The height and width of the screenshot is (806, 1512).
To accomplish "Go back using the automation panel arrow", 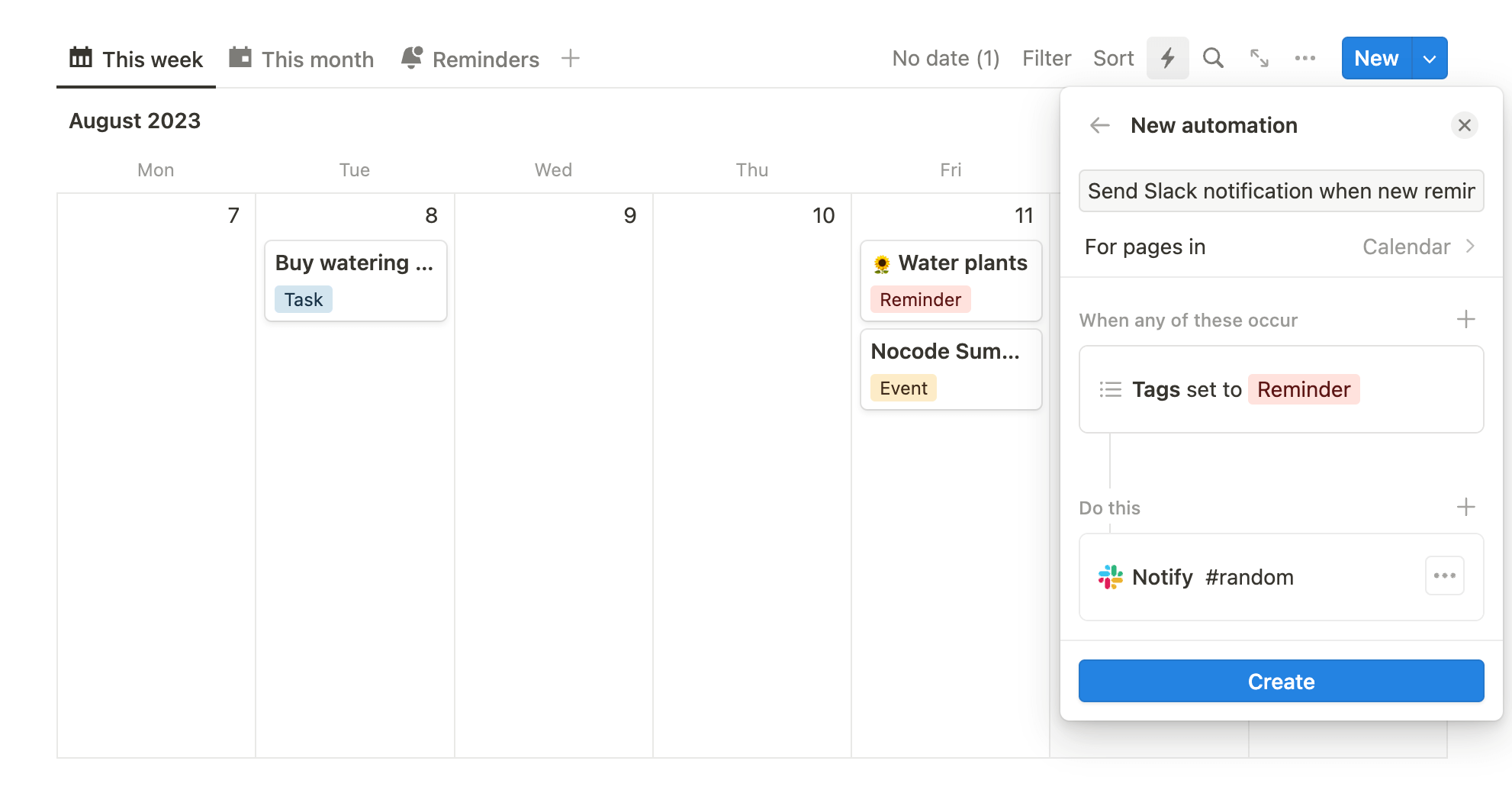I will click(x=1099, y=125).
